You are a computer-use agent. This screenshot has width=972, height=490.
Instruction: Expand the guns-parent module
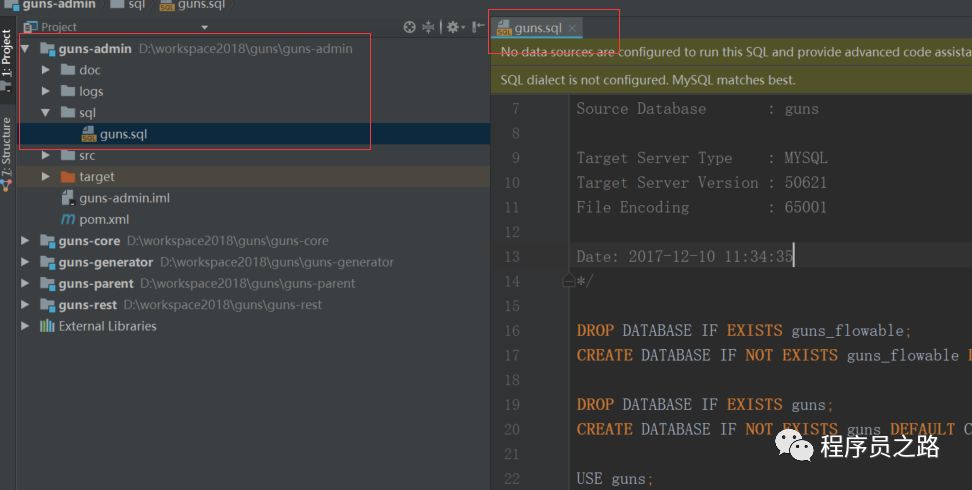click(x=25, y=283)
